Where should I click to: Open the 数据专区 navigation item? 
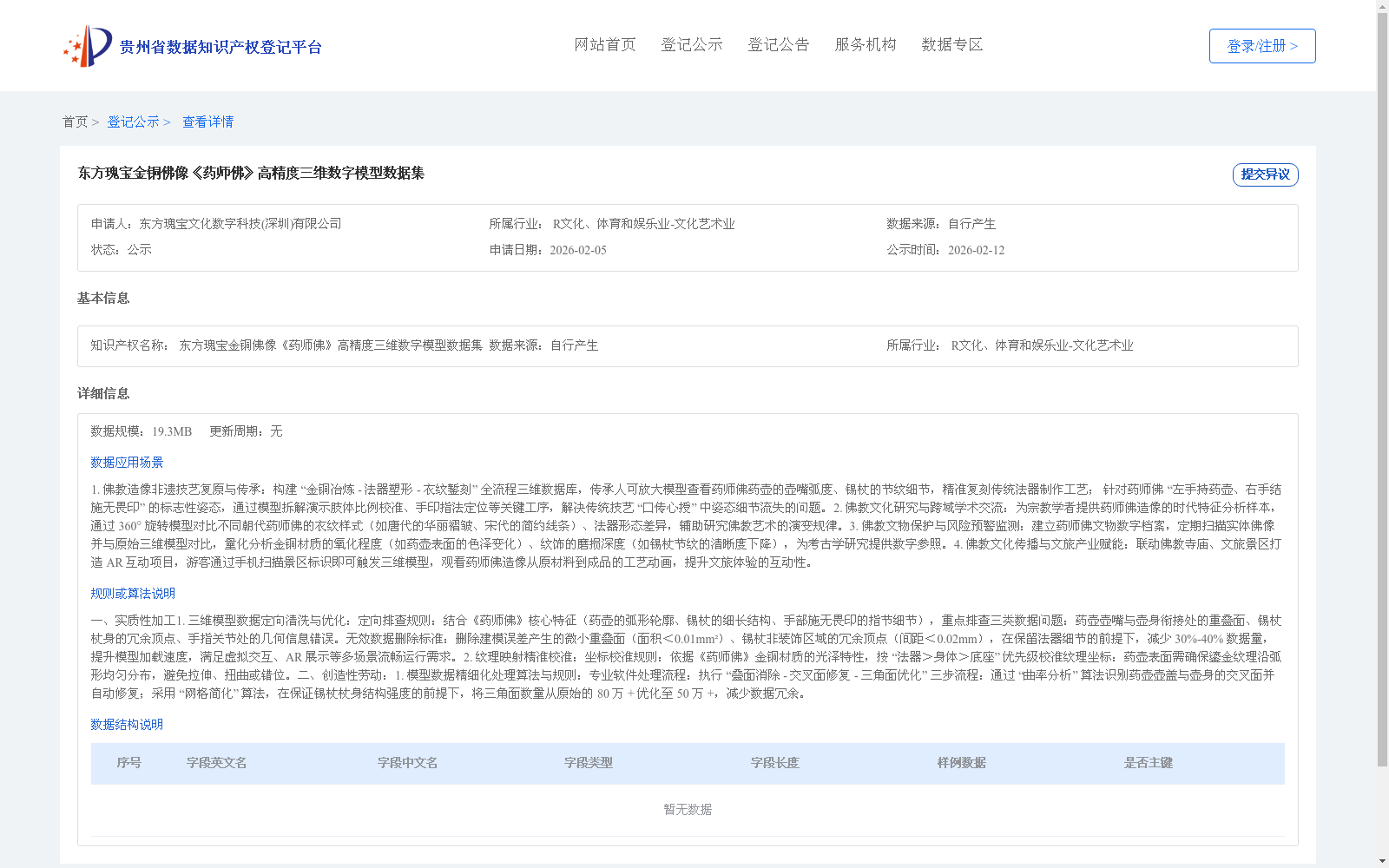tap(952, 44)
